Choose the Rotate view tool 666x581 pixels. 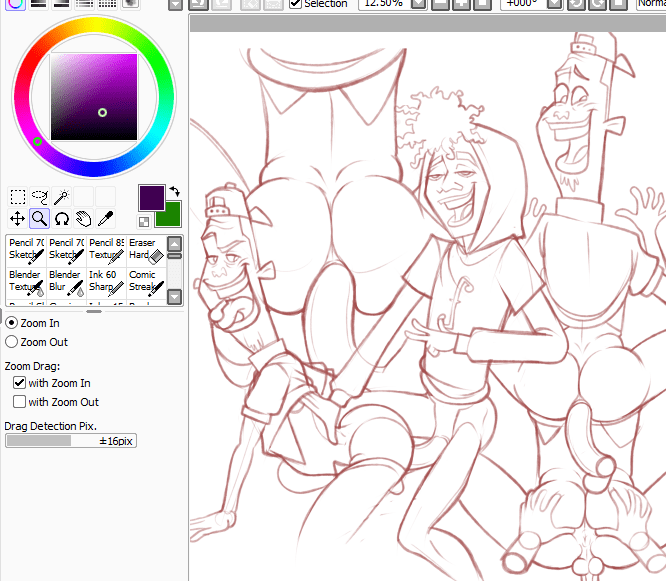[x=62, y=219]
